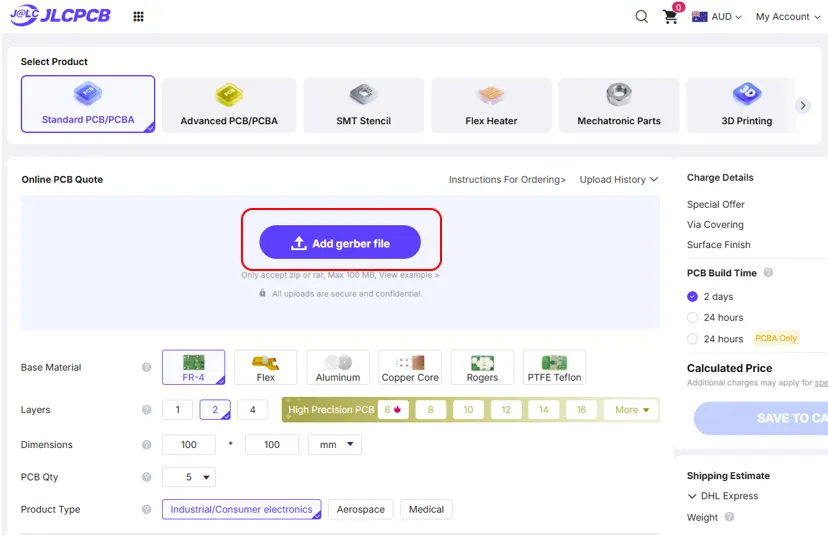Viewport: 828px width, 538px height.
Task: Click the Add gerber file button
Action: (340, 242)
